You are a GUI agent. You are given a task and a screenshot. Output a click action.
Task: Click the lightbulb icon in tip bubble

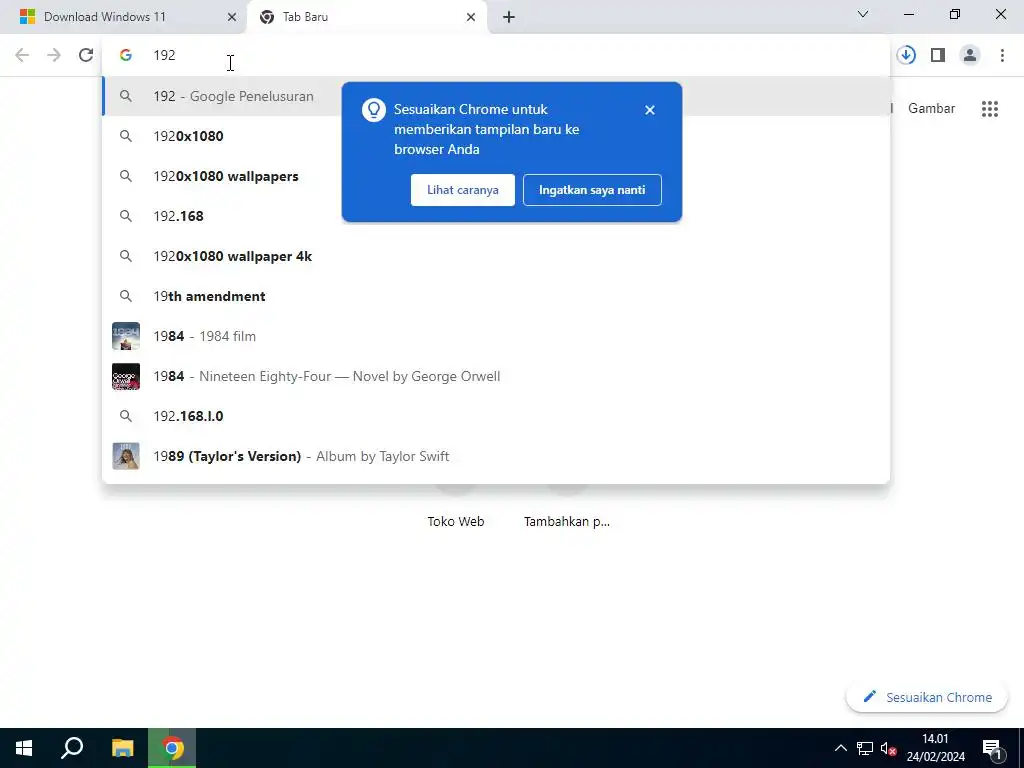point(374,110)
